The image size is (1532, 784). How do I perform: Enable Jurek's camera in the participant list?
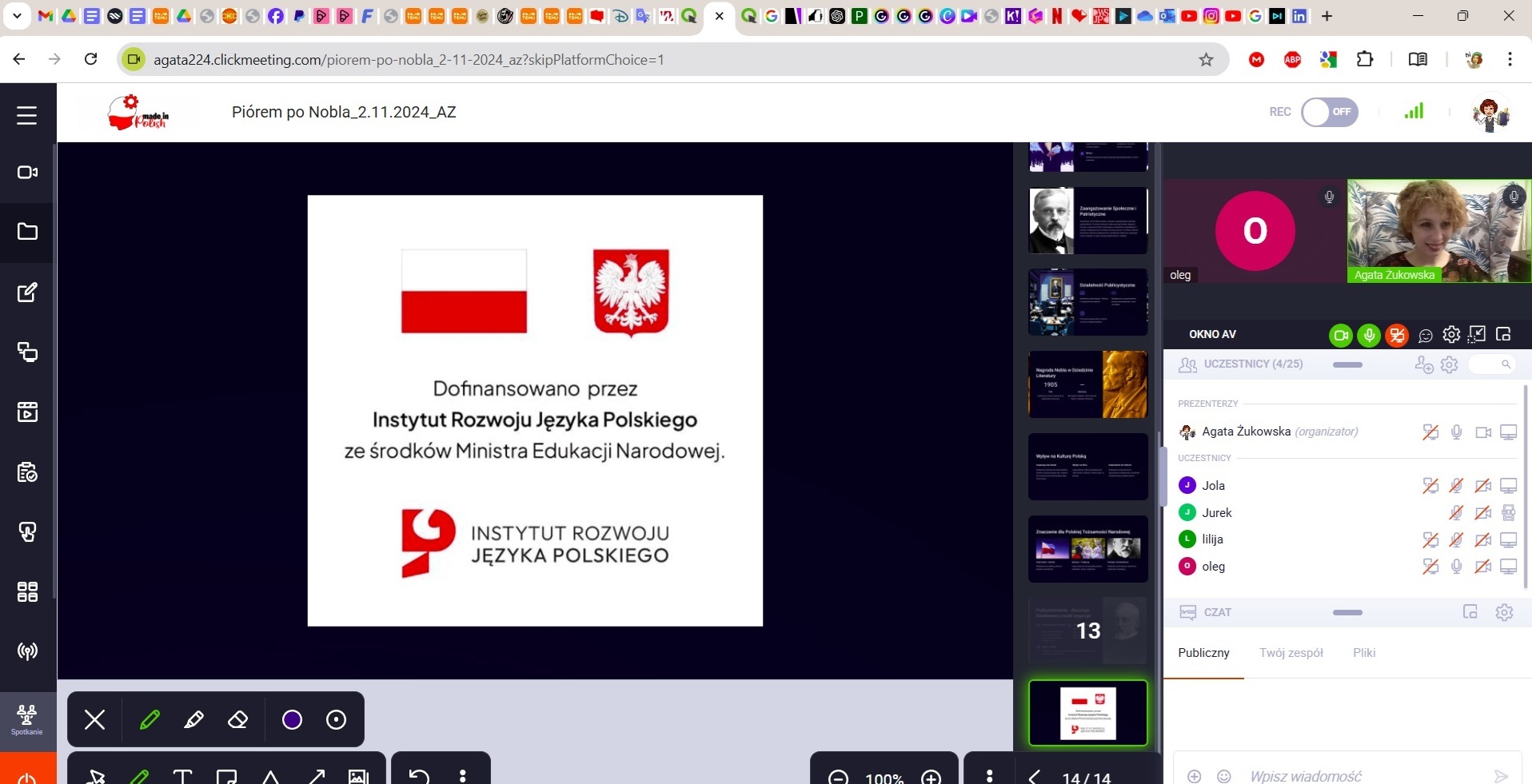click(x=1483, y=512)
